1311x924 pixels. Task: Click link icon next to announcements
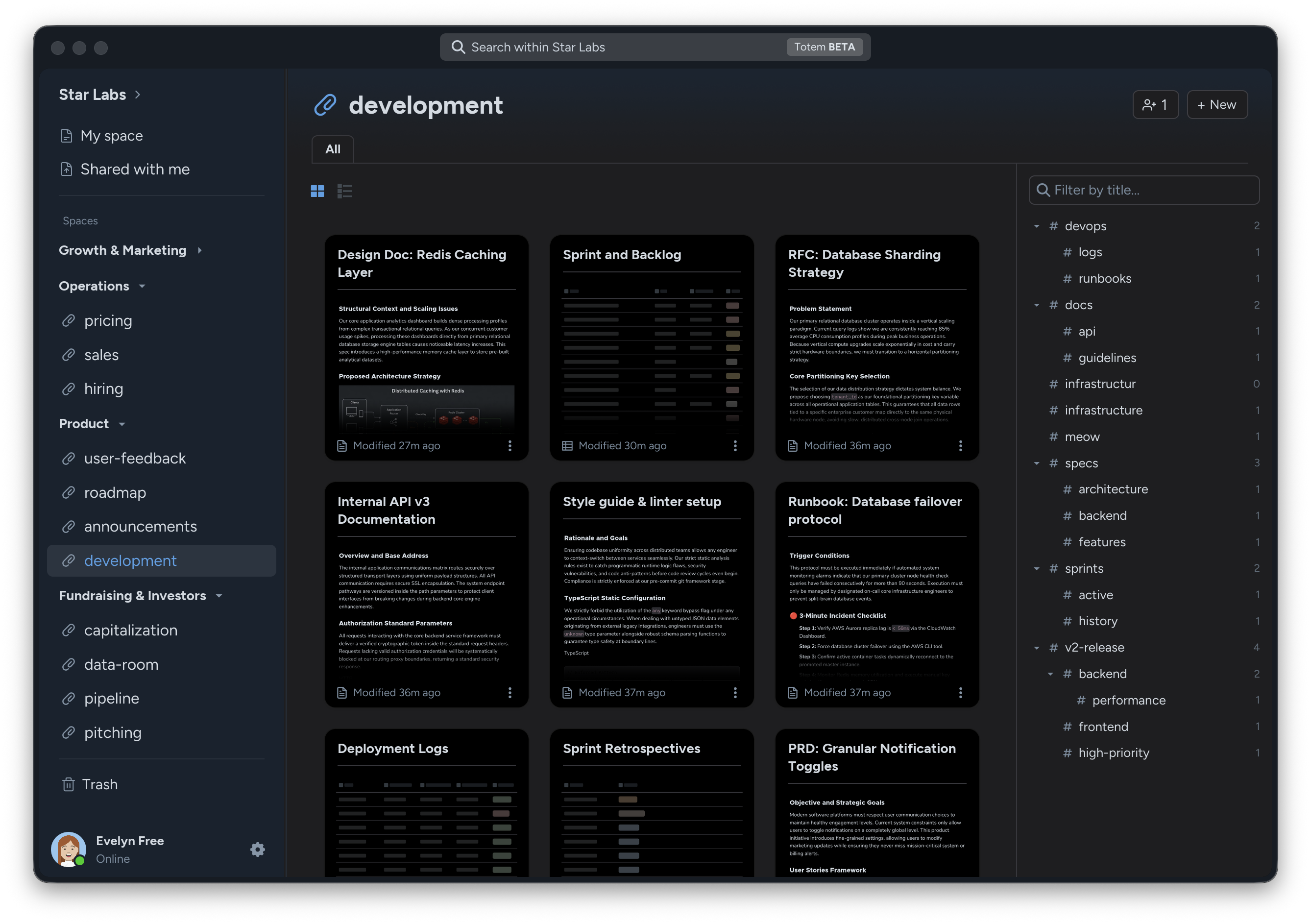point(69,526)
